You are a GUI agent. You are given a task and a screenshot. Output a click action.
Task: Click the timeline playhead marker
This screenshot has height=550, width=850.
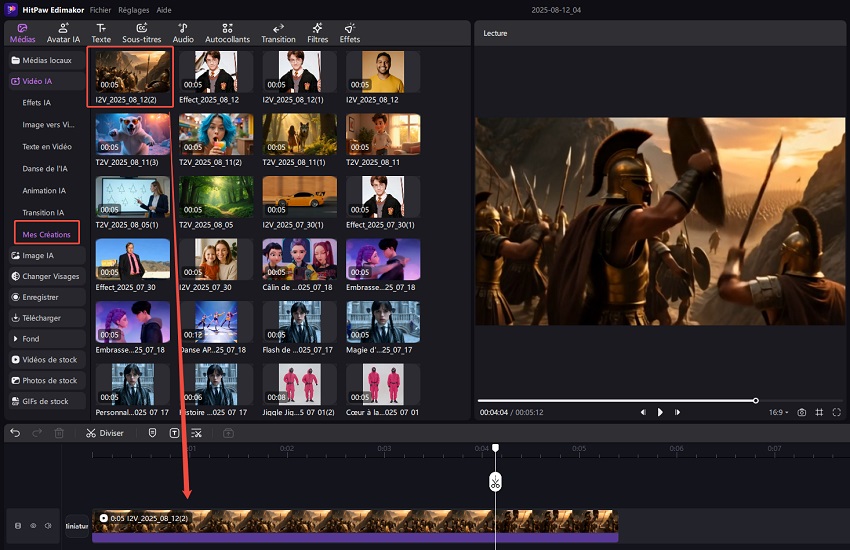(x=495, y=448)
